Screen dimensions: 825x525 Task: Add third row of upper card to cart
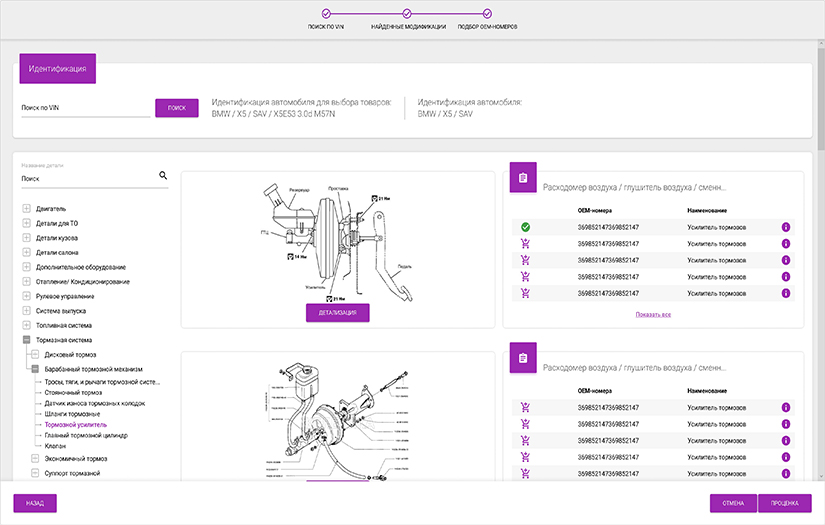[x=525, y=260]
